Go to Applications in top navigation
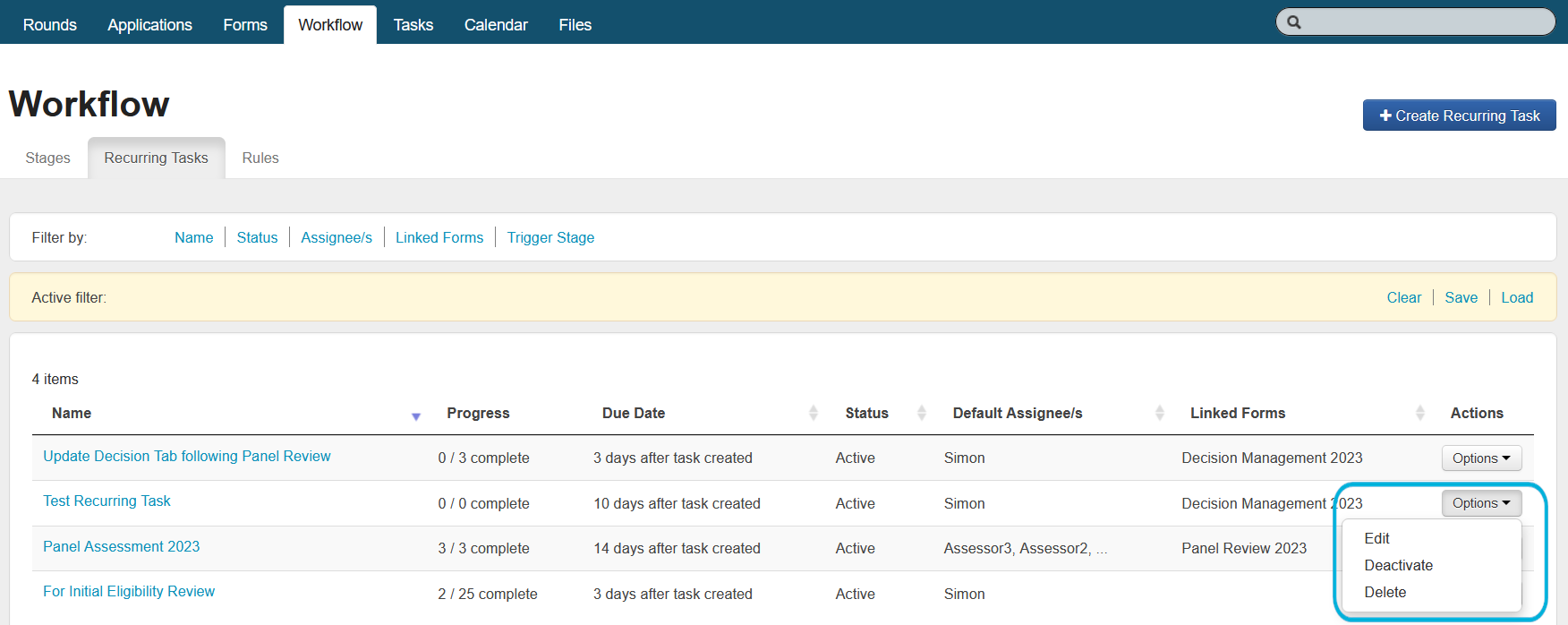1568x625 pixels. click(x=149, y=25)
